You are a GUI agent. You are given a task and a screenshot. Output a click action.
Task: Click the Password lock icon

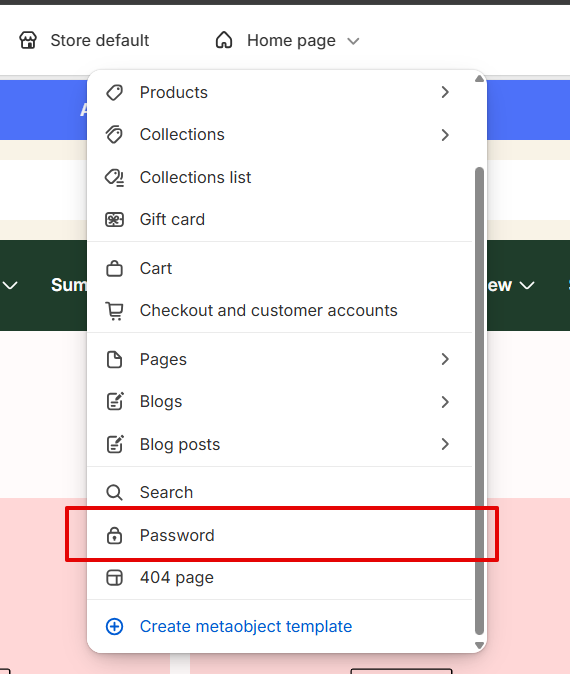[x=114, y=536]
